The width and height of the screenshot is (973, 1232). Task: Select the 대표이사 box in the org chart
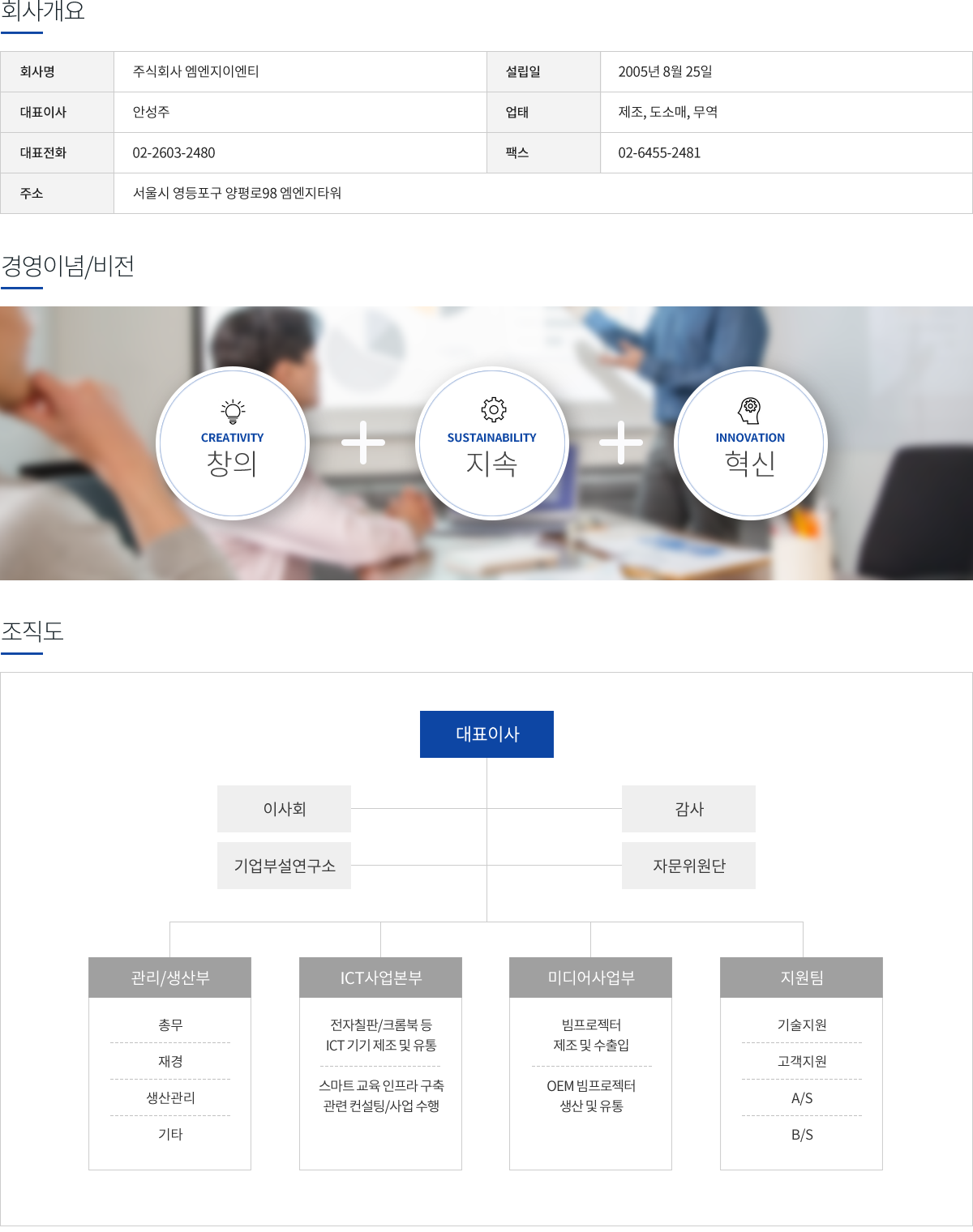click(x=486, y=734)
